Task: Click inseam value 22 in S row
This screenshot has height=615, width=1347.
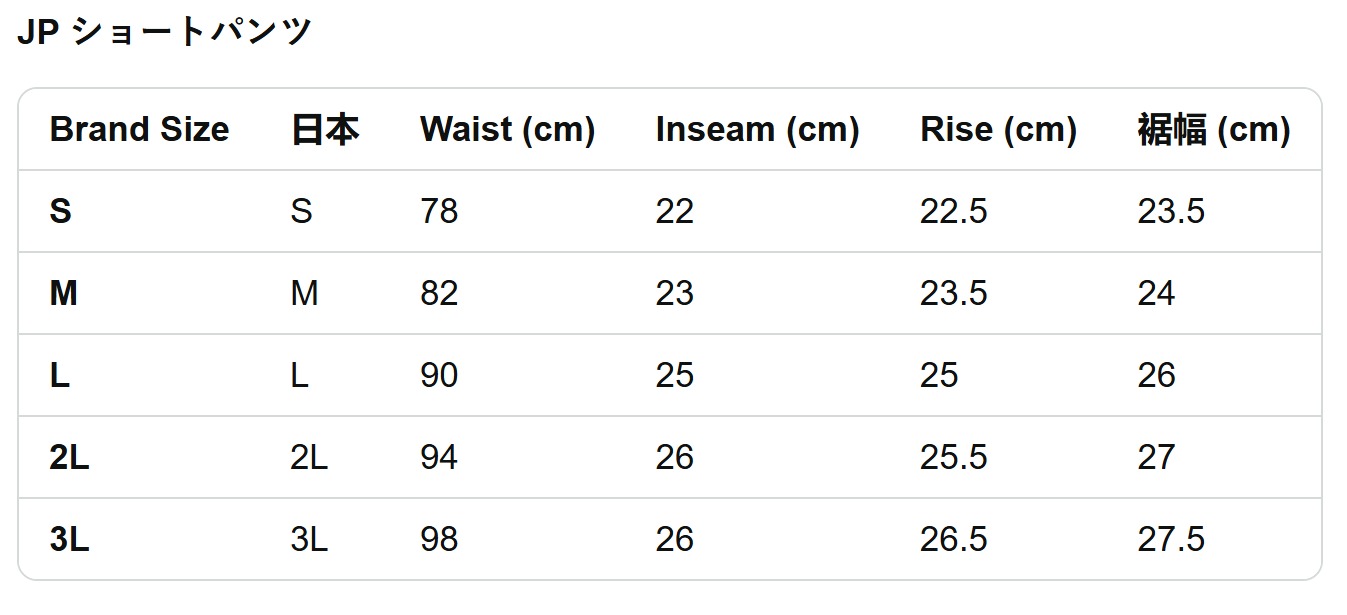Action: pos(675,211)
